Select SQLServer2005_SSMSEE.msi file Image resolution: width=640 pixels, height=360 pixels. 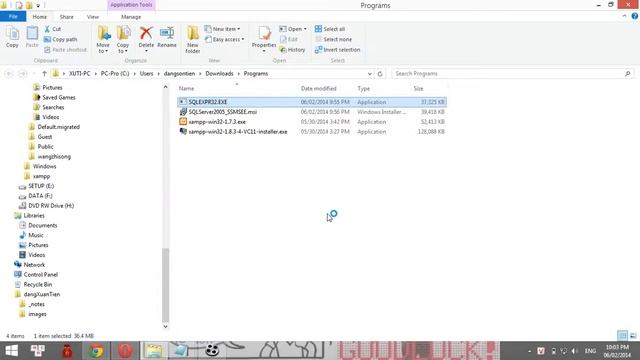[x=312, y=111]
